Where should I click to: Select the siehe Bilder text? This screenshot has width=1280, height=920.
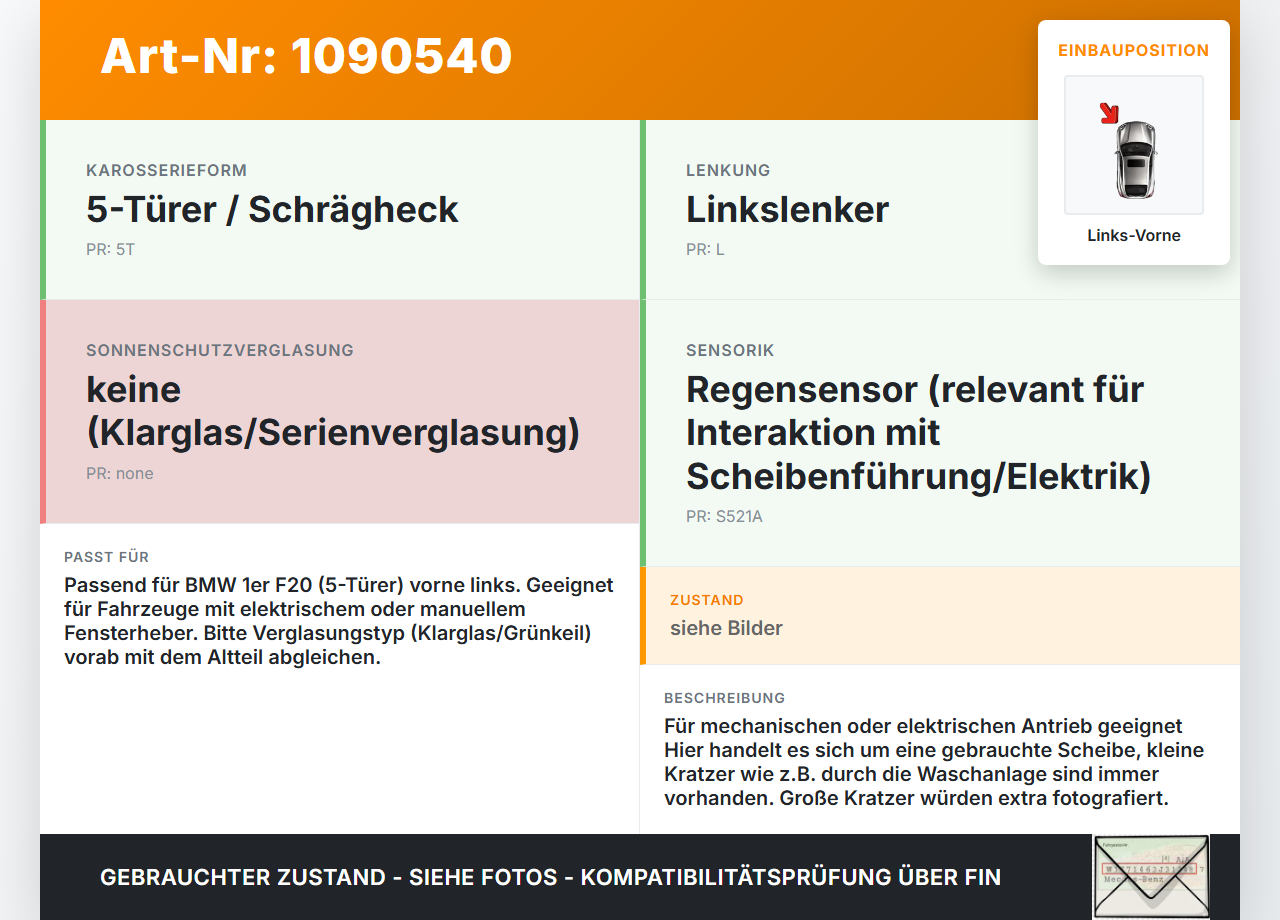click(x=726, y=628)
